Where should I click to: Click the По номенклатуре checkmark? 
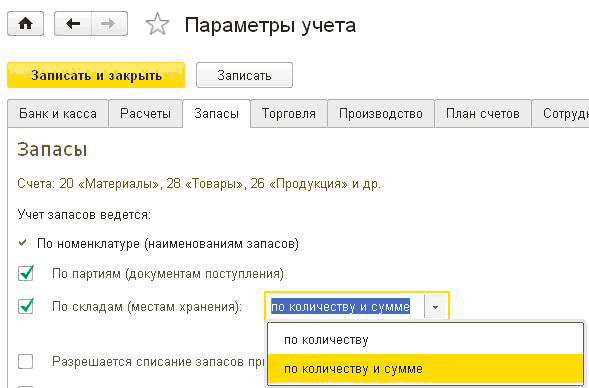point(23,243)
